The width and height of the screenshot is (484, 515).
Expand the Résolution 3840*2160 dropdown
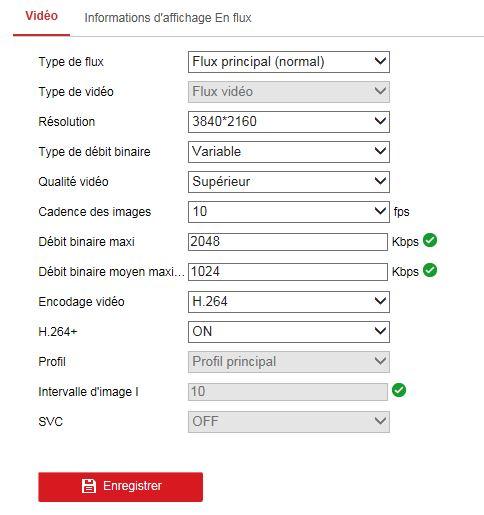click(289, 122)
